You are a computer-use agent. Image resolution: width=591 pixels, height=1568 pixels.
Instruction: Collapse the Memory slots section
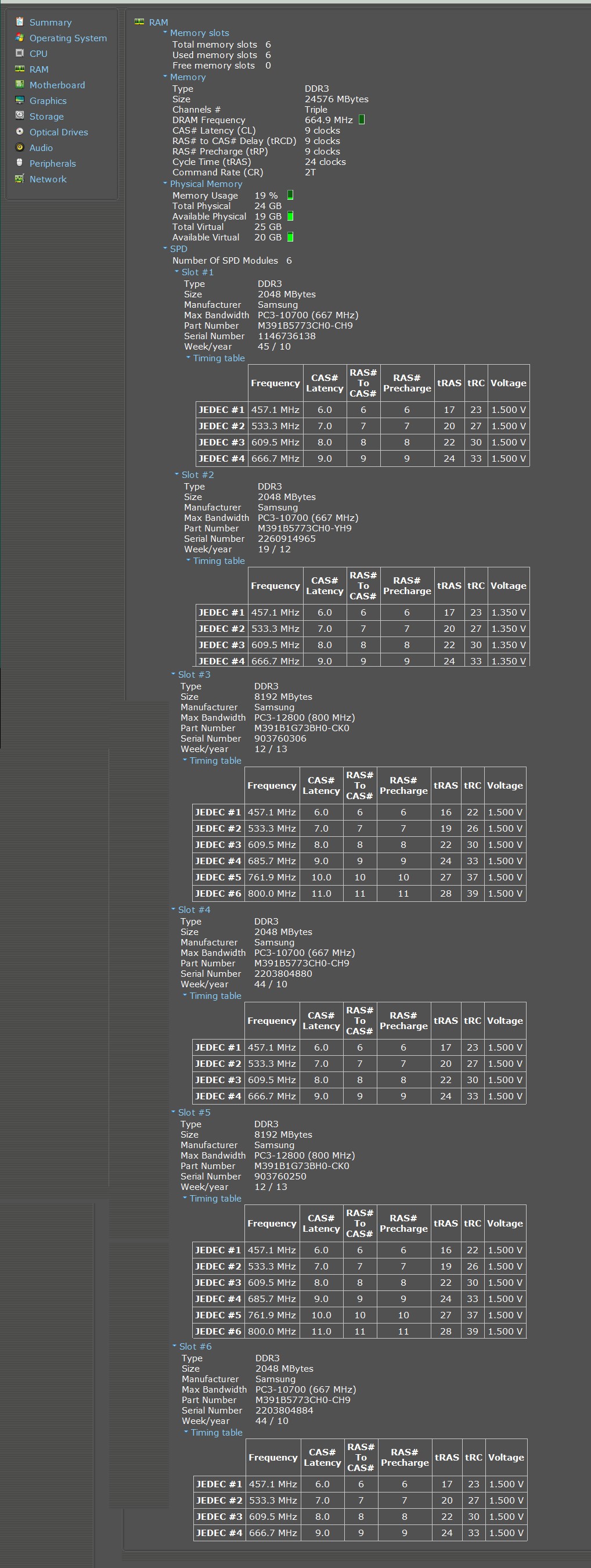click(165, 33)
